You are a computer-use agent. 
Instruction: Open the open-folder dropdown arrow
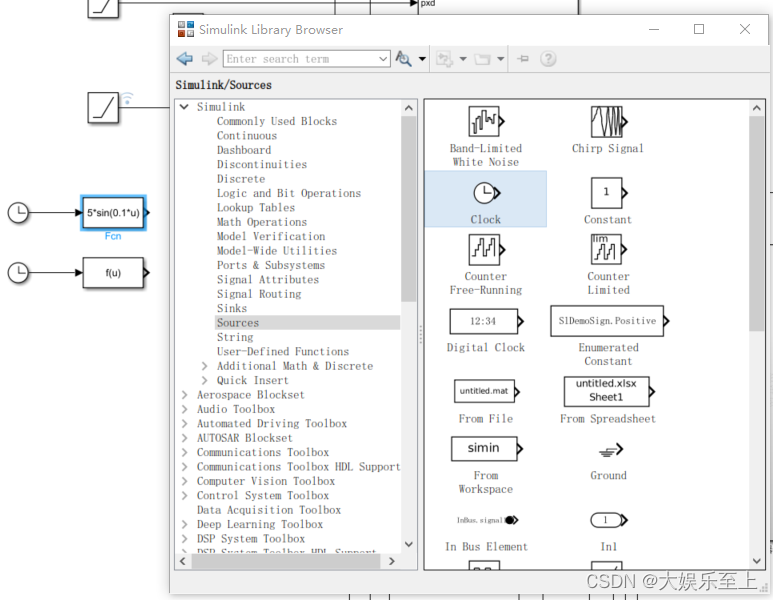[x=500, y=59]
